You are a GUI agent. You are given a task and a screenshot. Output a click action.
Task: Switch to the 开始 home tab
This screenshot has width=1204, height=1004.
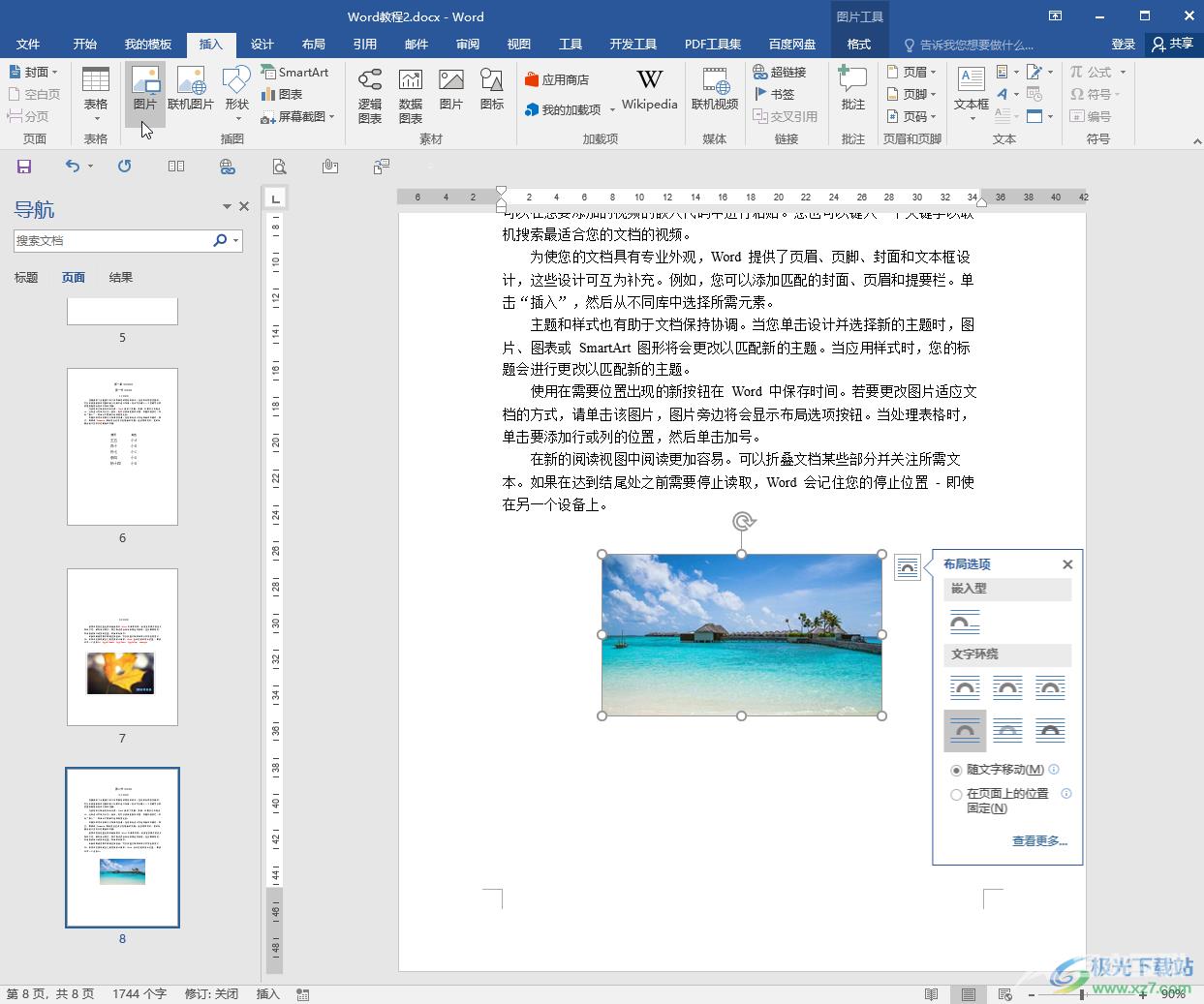point(85,45)
